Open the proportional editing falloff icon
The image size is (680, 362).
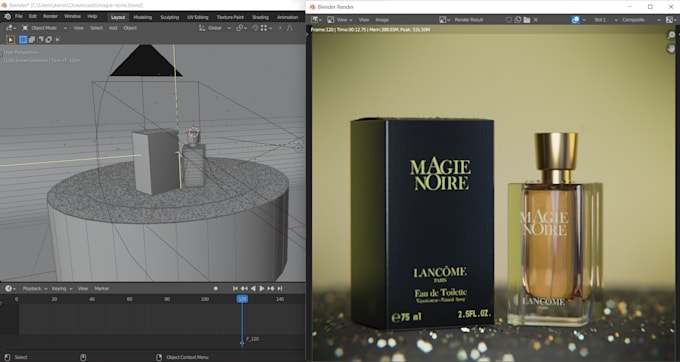[290, 28]
